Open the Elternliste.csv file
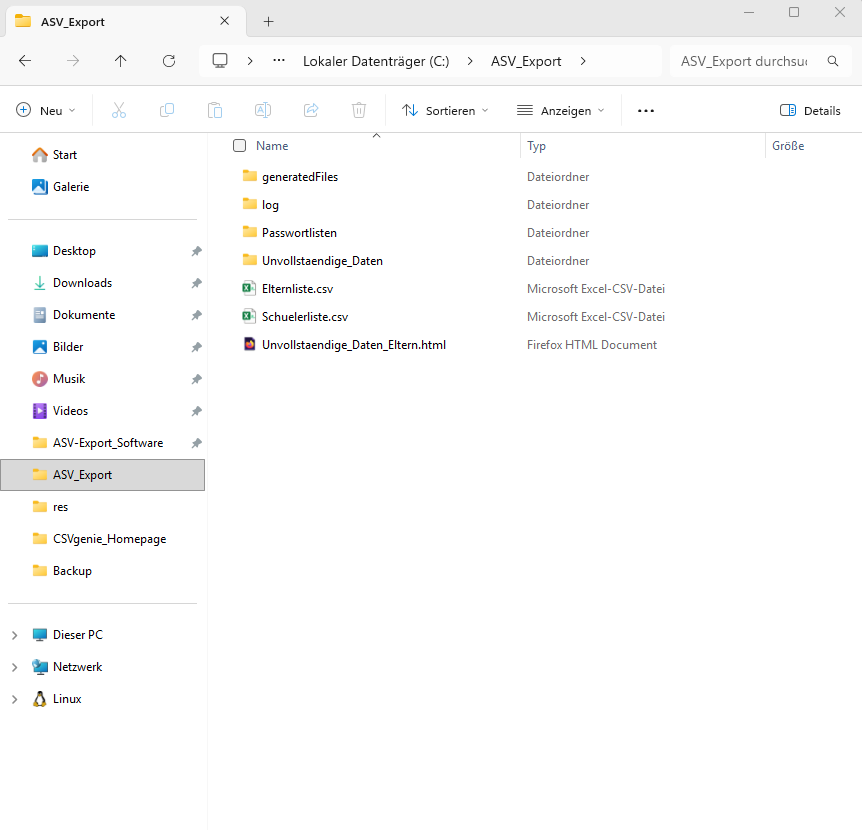 tap(298, 288)
